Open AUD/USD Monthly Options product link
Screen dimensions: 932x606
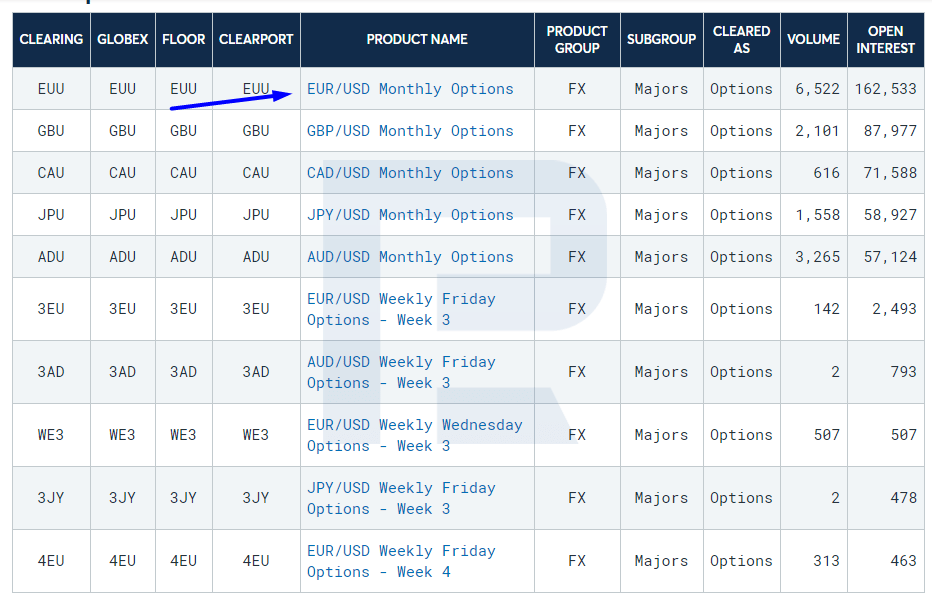410,257
